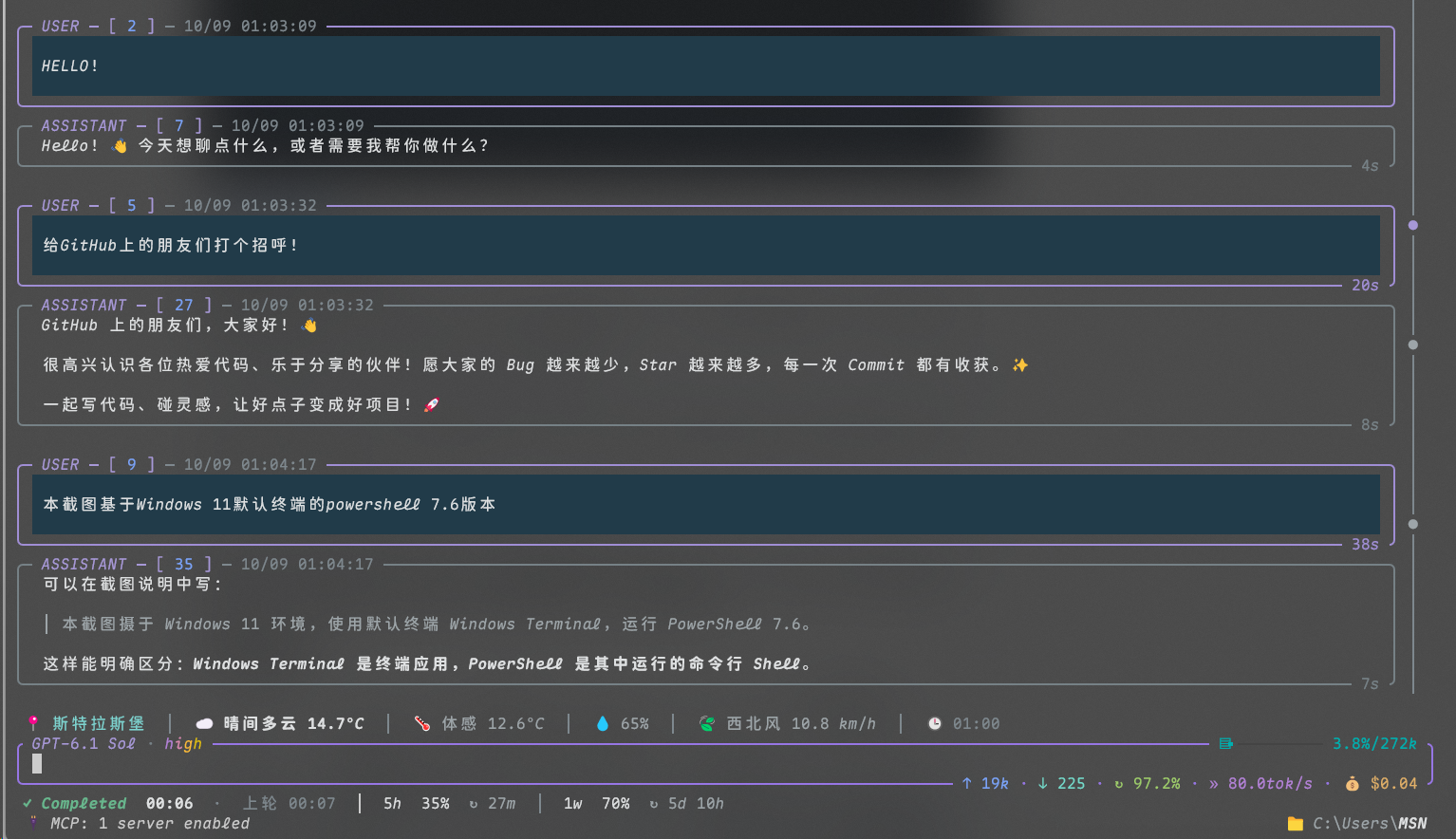
Task: Click the cloud weather icon before 晴间多云
Action: click(x=204, y=723)
